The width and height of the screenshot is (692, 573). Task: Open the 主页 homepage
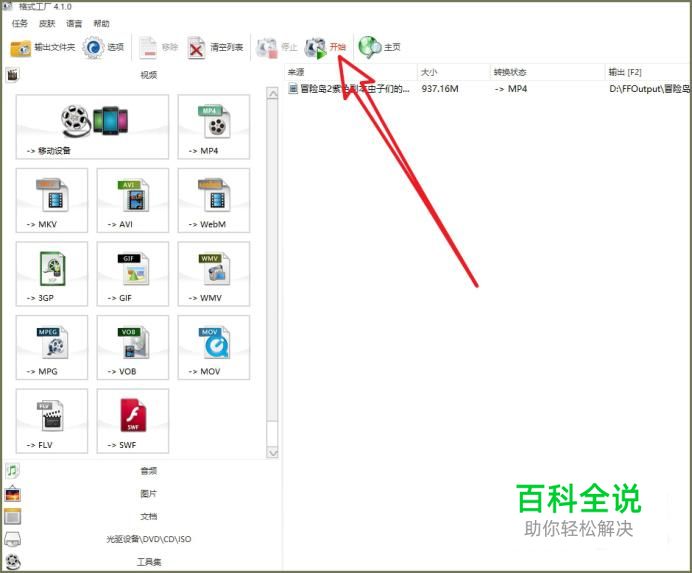(x=380, y=47)
